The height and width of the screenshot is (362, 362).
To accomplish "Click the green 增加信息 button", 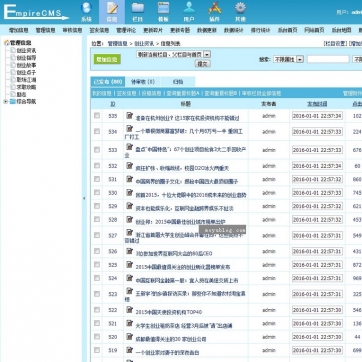I will click(x=107, y=59).
